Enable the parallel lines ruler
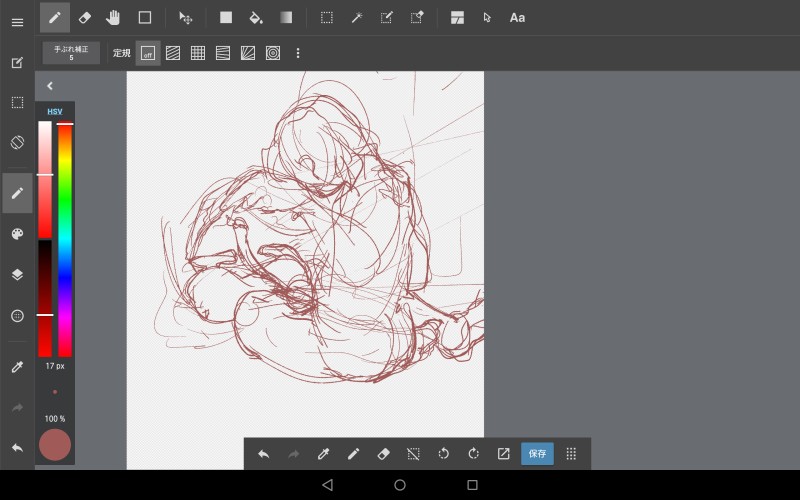Screen dimensions: 800x500 click(173, 53)
